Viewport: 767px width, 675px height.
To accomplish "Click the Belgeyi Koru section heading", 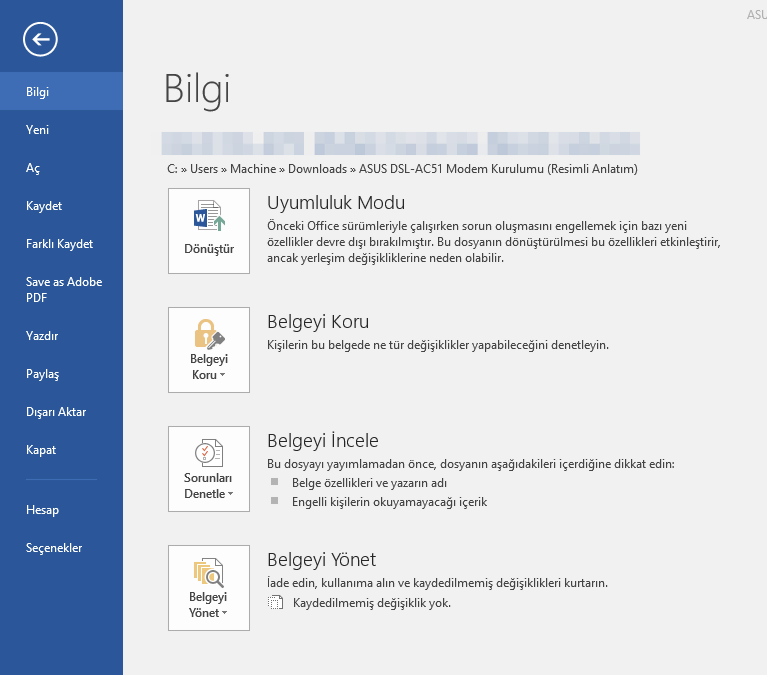I will 318,322.
